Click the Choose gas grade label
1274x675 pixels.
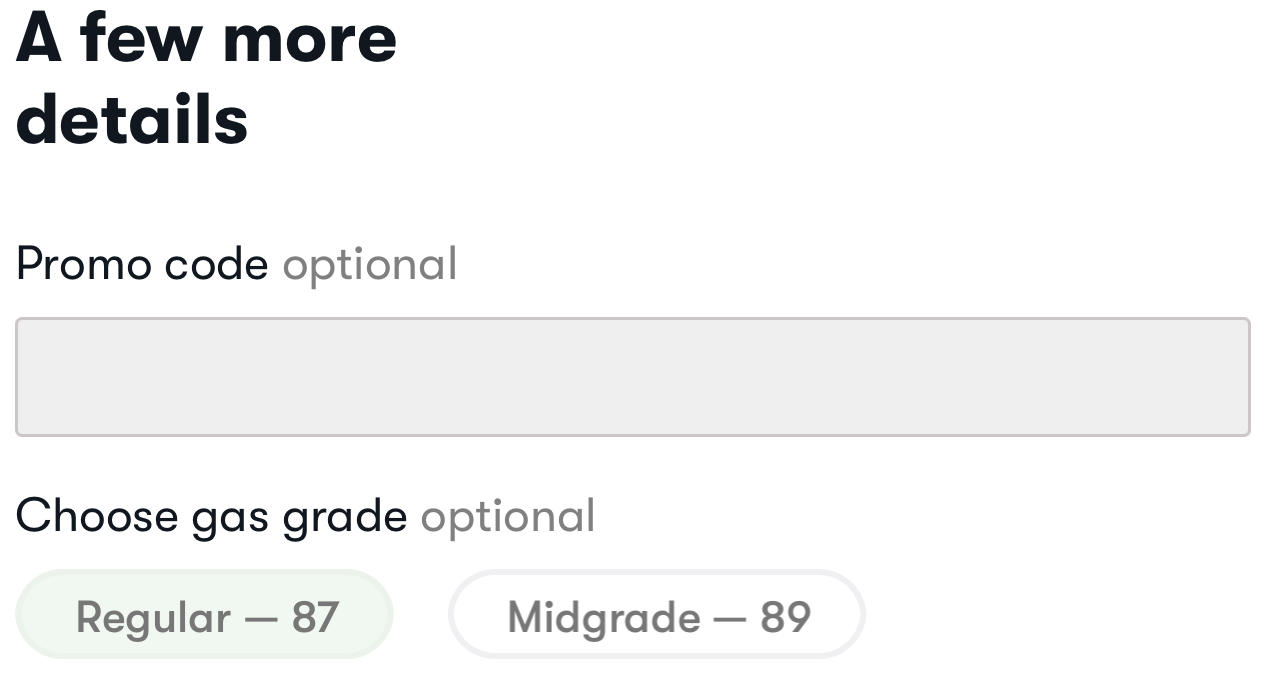(211, 516)
